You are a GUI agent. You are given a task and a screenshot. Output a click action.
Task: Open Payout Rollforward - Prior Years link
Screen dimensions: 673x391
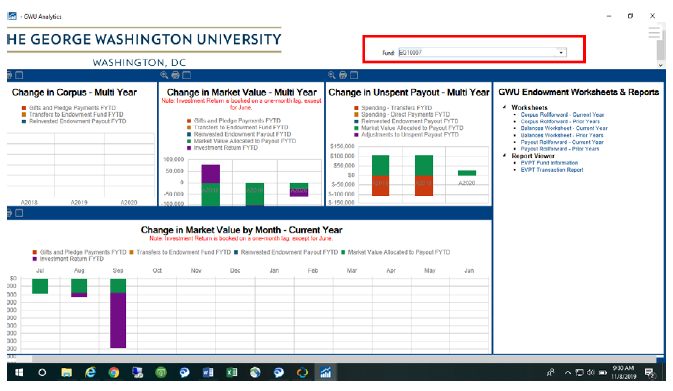pos(560,149)
